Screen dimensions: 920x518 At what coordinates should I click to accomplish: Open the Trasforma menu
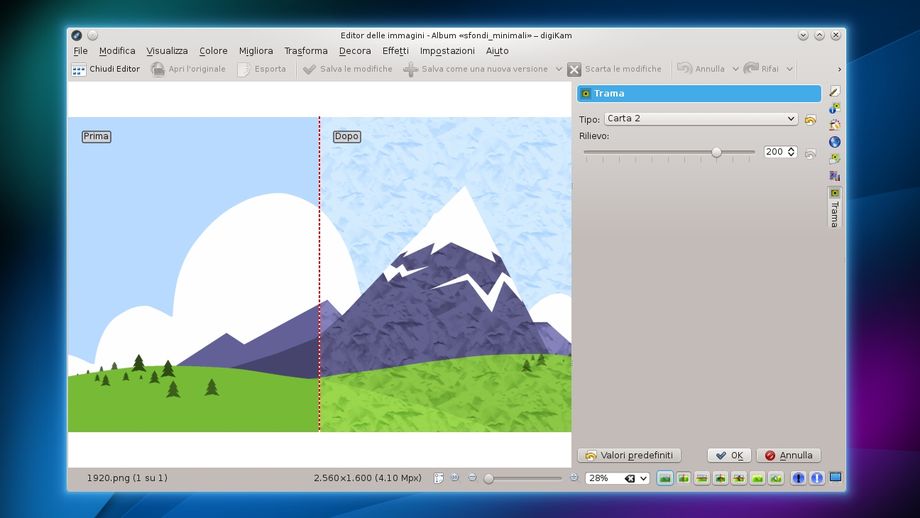pos(305,51)
